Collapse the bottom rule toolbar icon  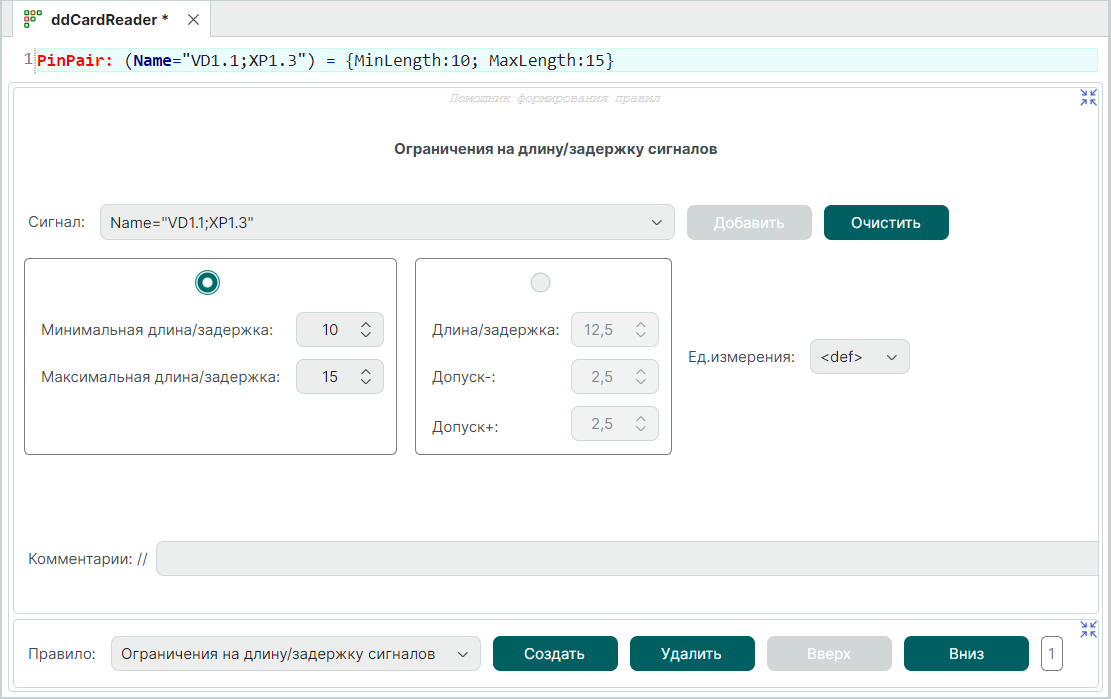[1088, 629]
